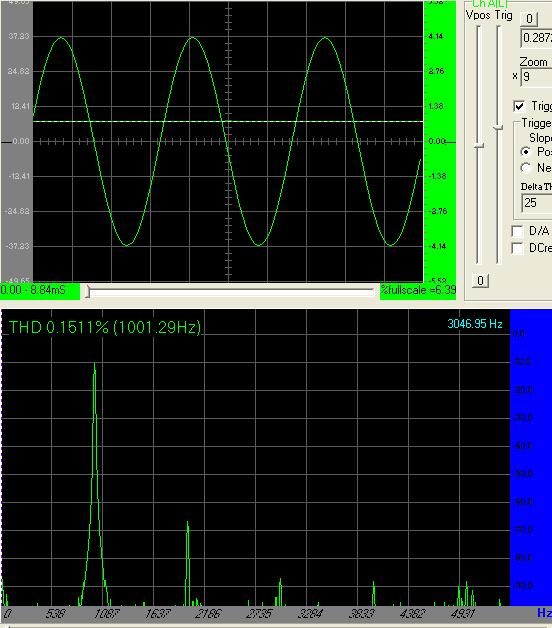Toggle the Trigger checkbox
The height and width of the screenshot is (628, 552).
(x=519, y=106)
